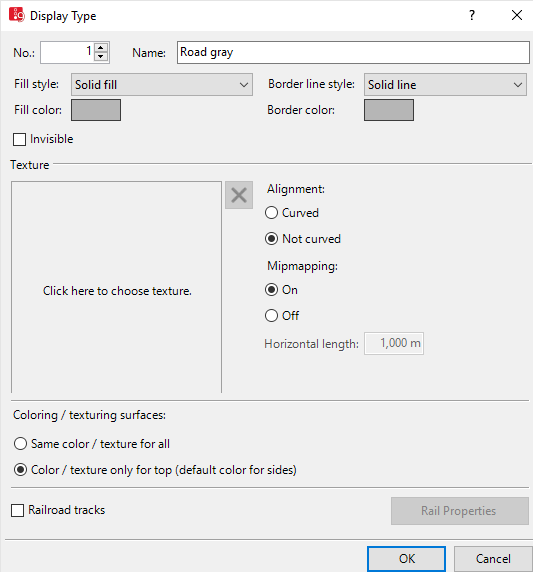Increment the No. spinner up arrow
533x572 pixels.
(x=101, y=48)
